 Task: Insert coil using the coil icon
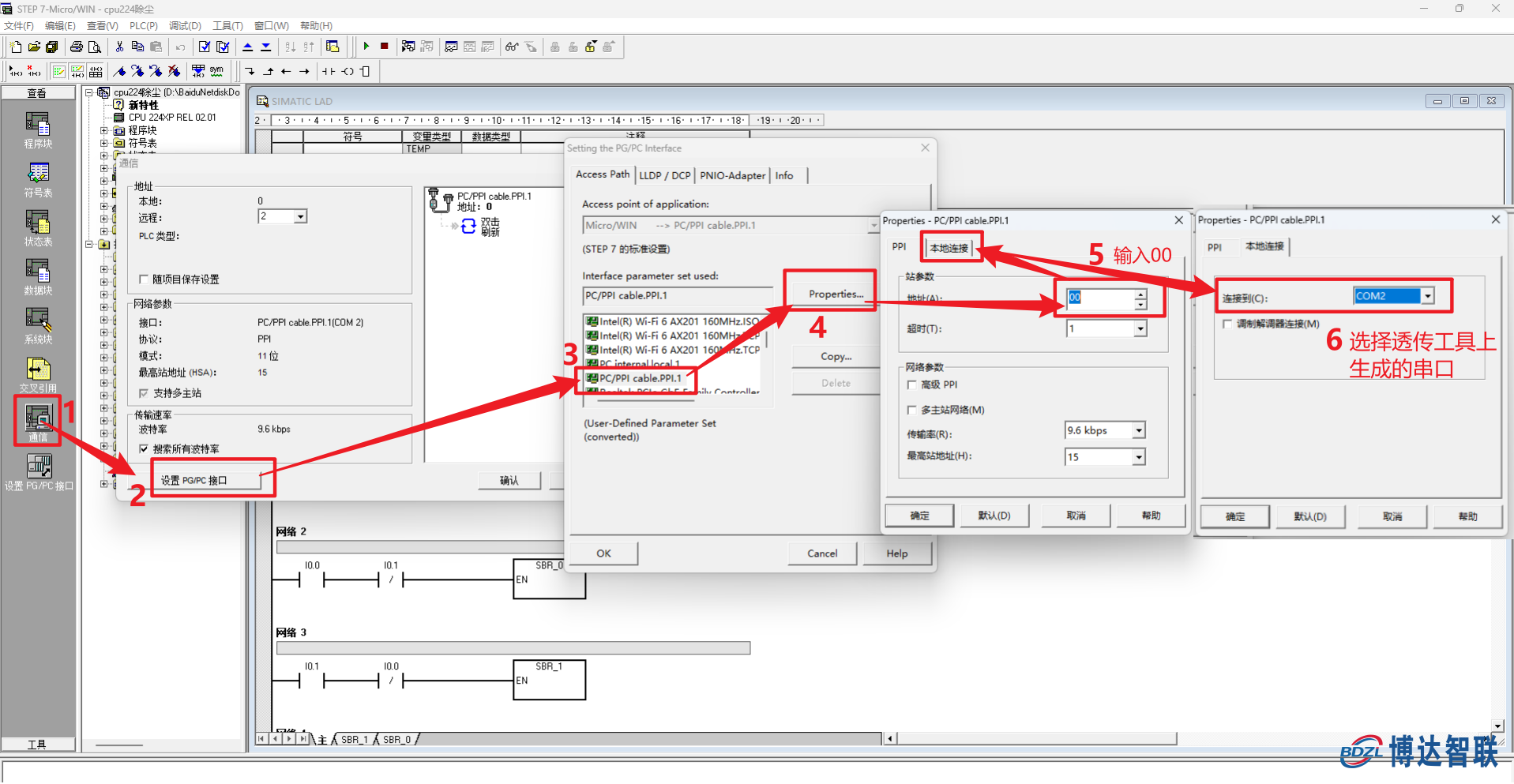tap(348, 71)
